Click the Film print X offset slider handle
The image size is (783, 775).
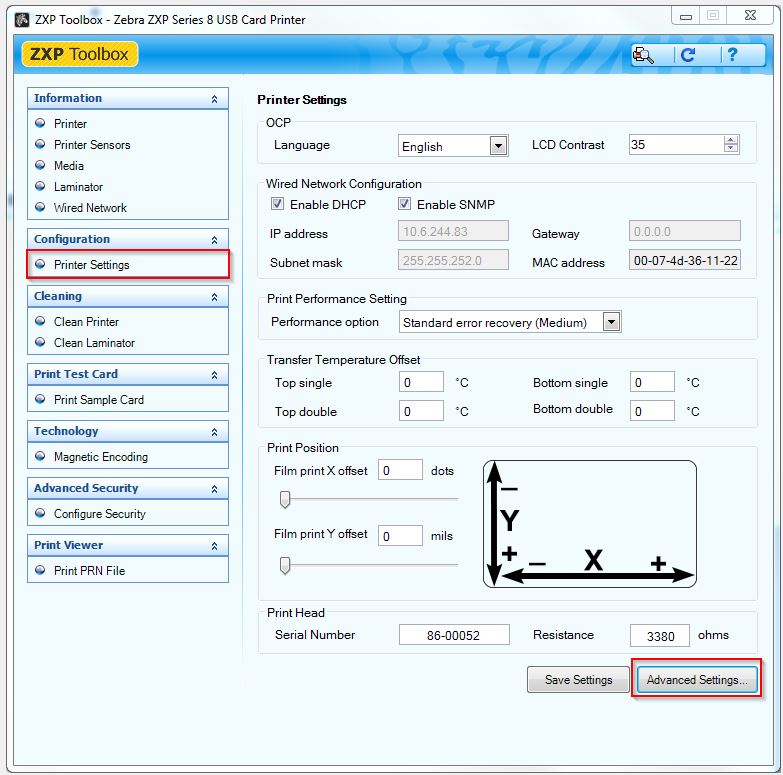(x=285, y=499)
